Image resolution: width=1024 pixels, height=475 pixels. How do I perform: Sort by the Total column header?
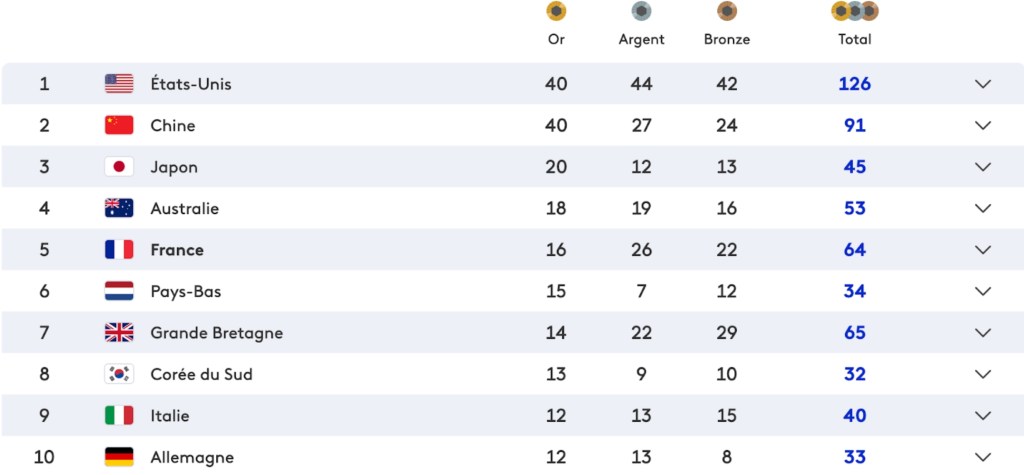pos(854,40)
